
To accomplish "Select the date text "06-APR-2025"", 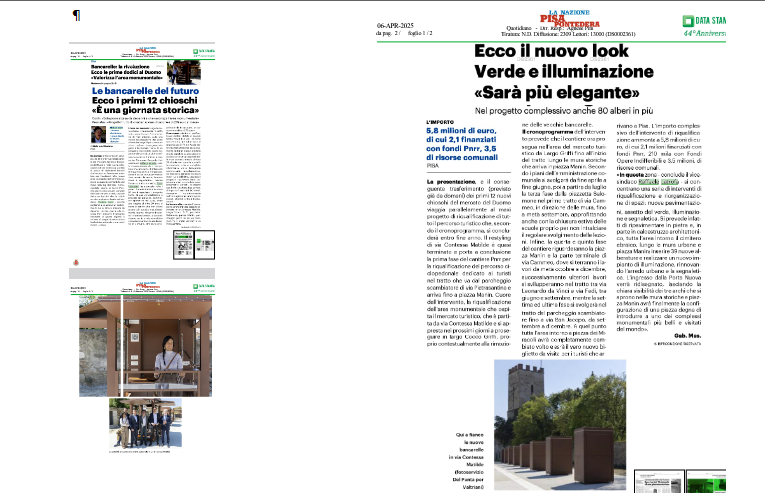I will click(x=395, y=25).
